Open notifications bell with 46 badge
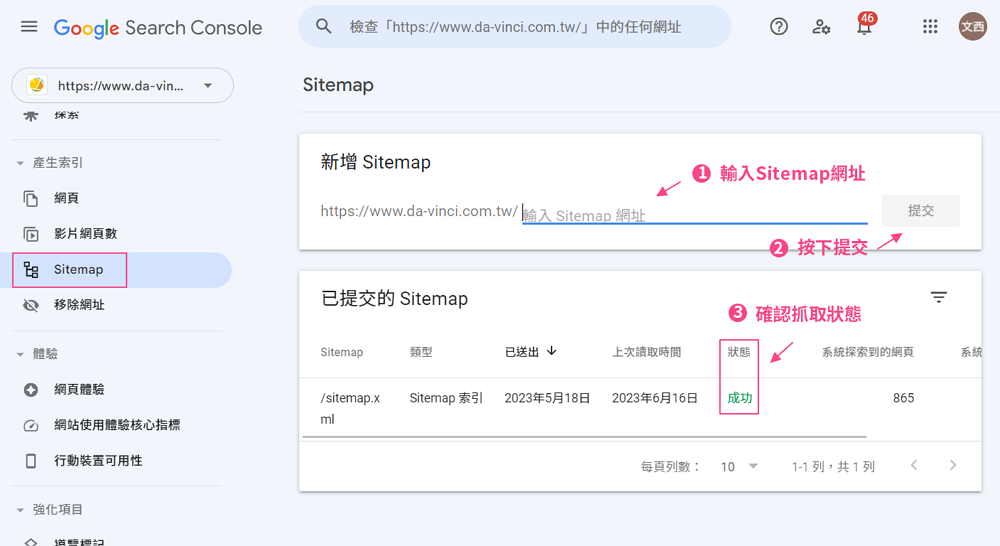Image resolution: width=1000 pixels, height=546 pixels. (865, 26)
